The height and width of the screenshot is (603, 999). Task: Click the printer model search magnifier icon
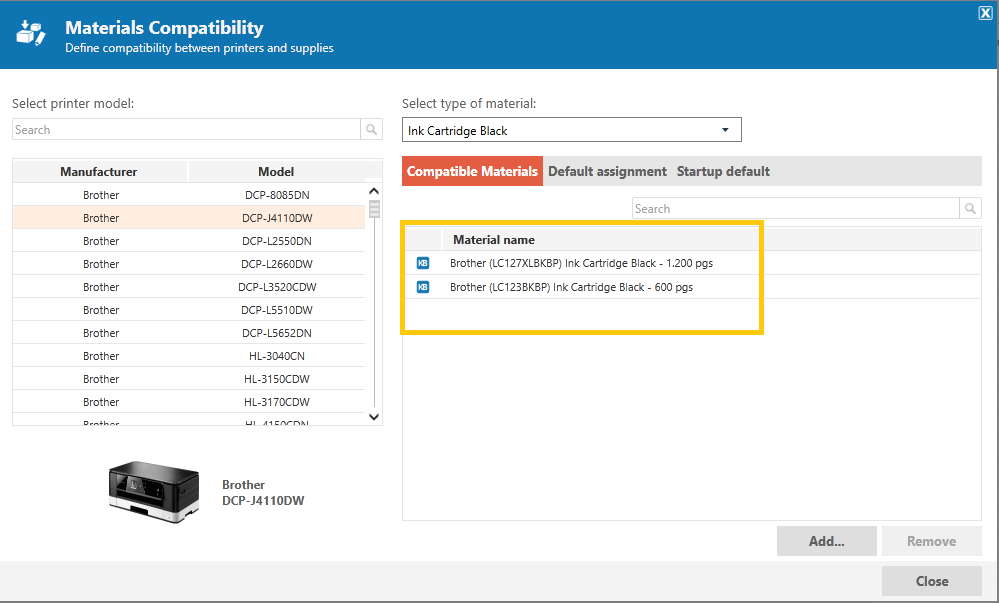pyautogui.click(x=371, y=129)
